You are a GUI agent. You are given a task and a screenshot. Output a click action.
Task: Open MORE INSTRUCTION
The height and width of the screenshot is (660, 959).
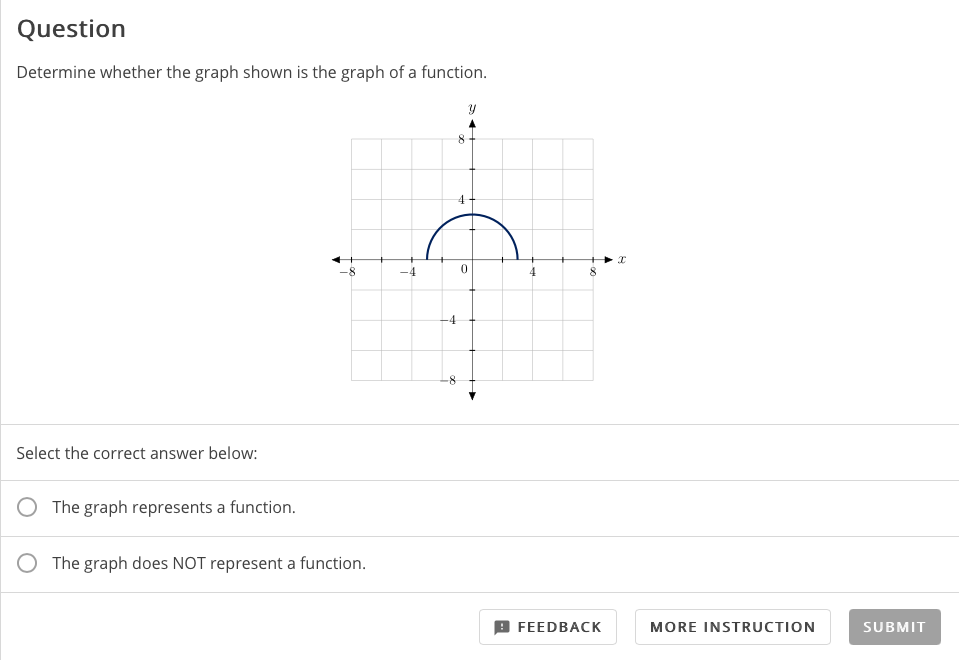click(x=732, y=627)
